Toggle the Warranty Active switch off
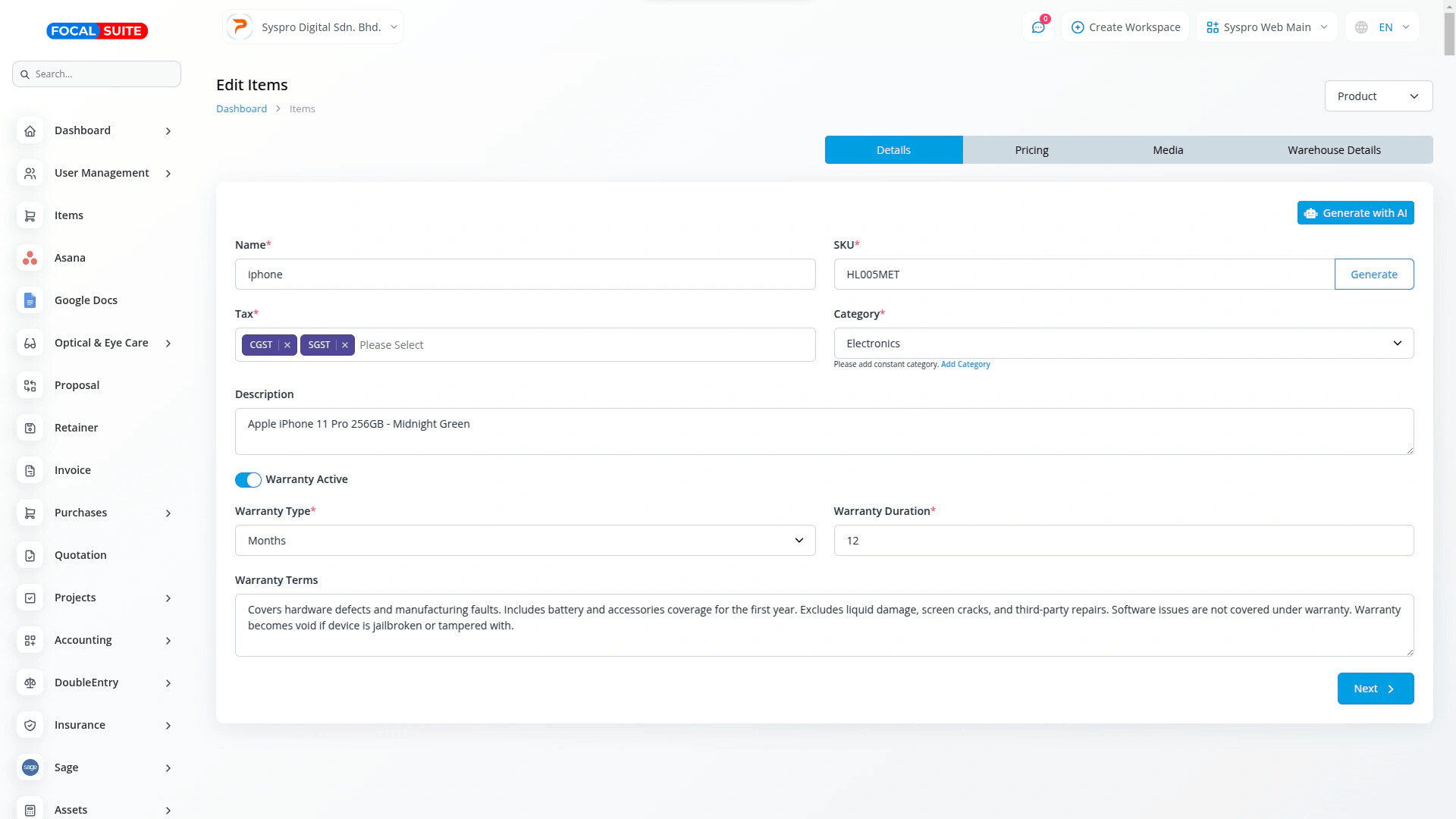1456x819 pixels. [248, 480]
